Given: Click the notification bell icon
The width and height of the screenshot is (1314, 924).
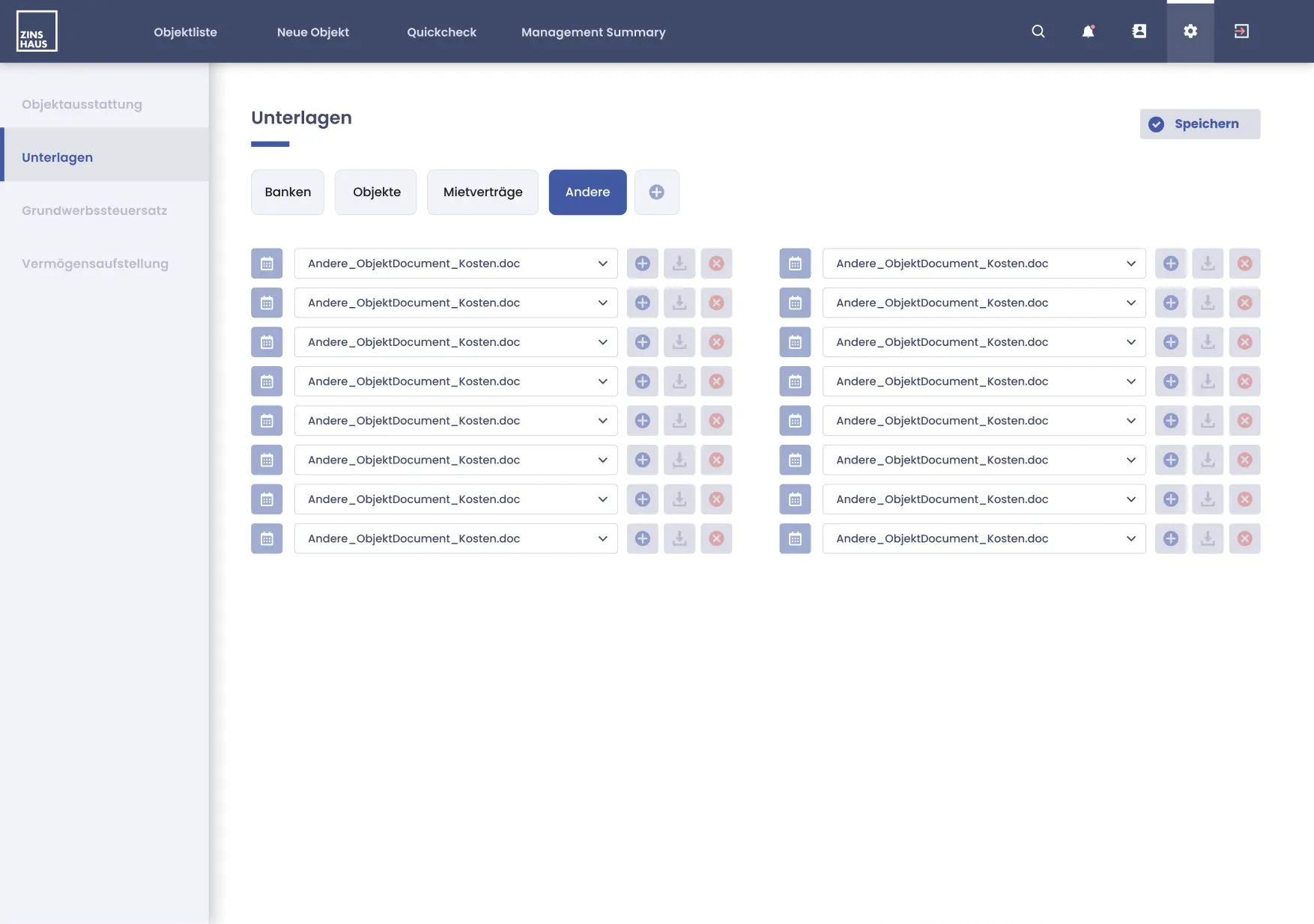Looking at the screenshot, I should click(1088, 31).
